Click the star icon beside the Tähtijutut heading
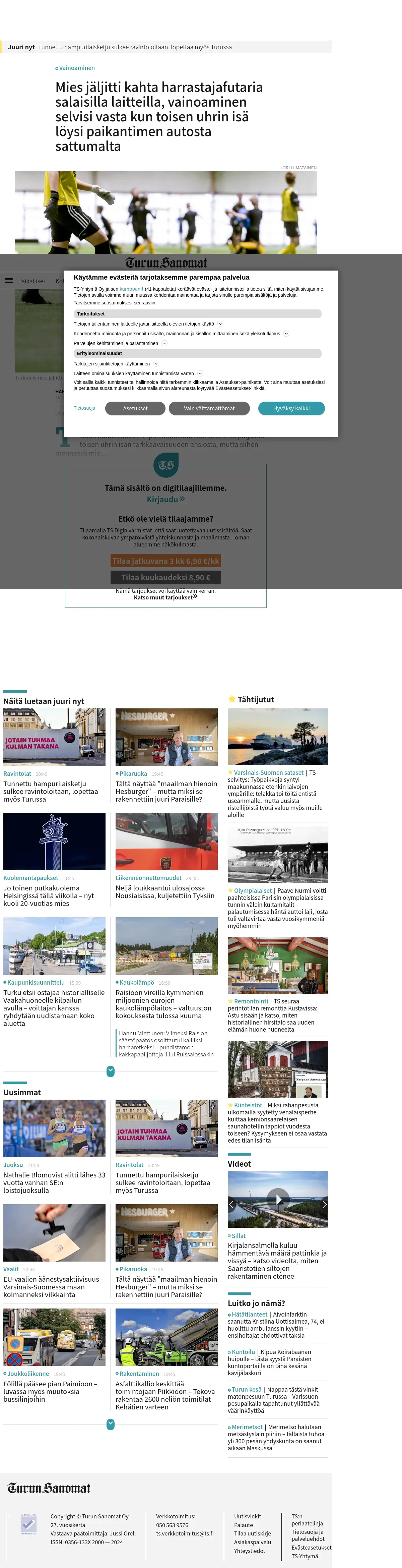402x1568 pixels. tap(232, 699)
